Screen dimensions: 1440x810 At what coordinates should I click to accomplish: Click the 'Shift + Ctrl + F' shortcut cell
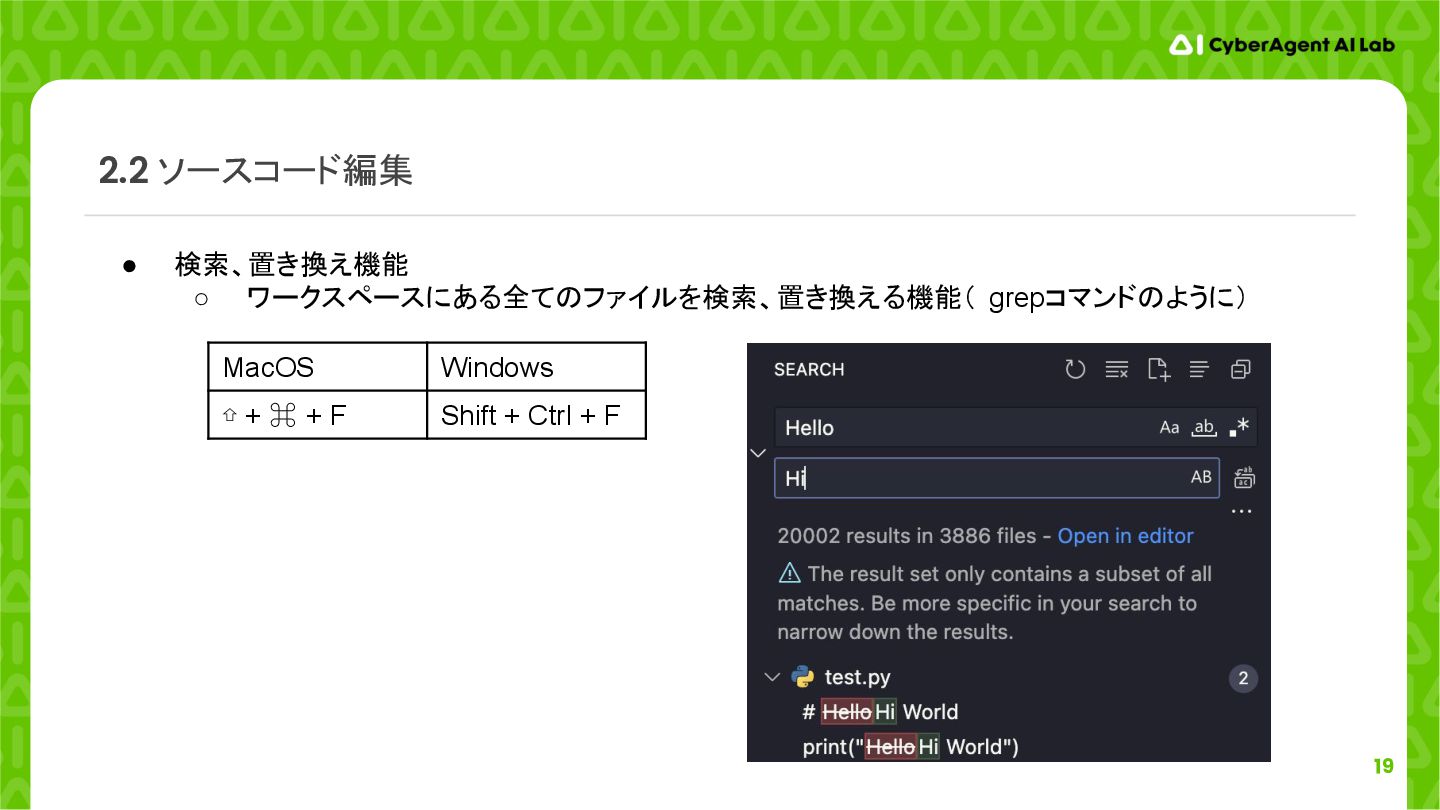[536, 415]
